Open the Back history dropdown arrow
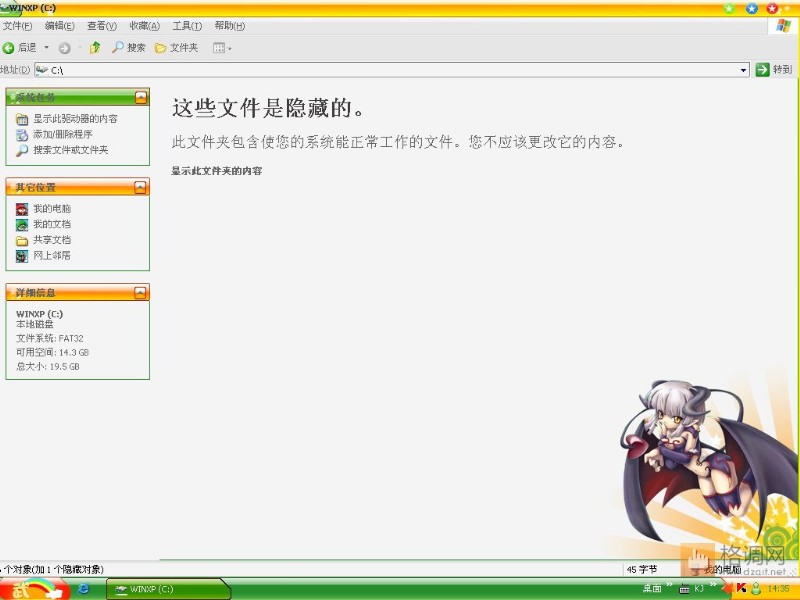 pos(46,48)
